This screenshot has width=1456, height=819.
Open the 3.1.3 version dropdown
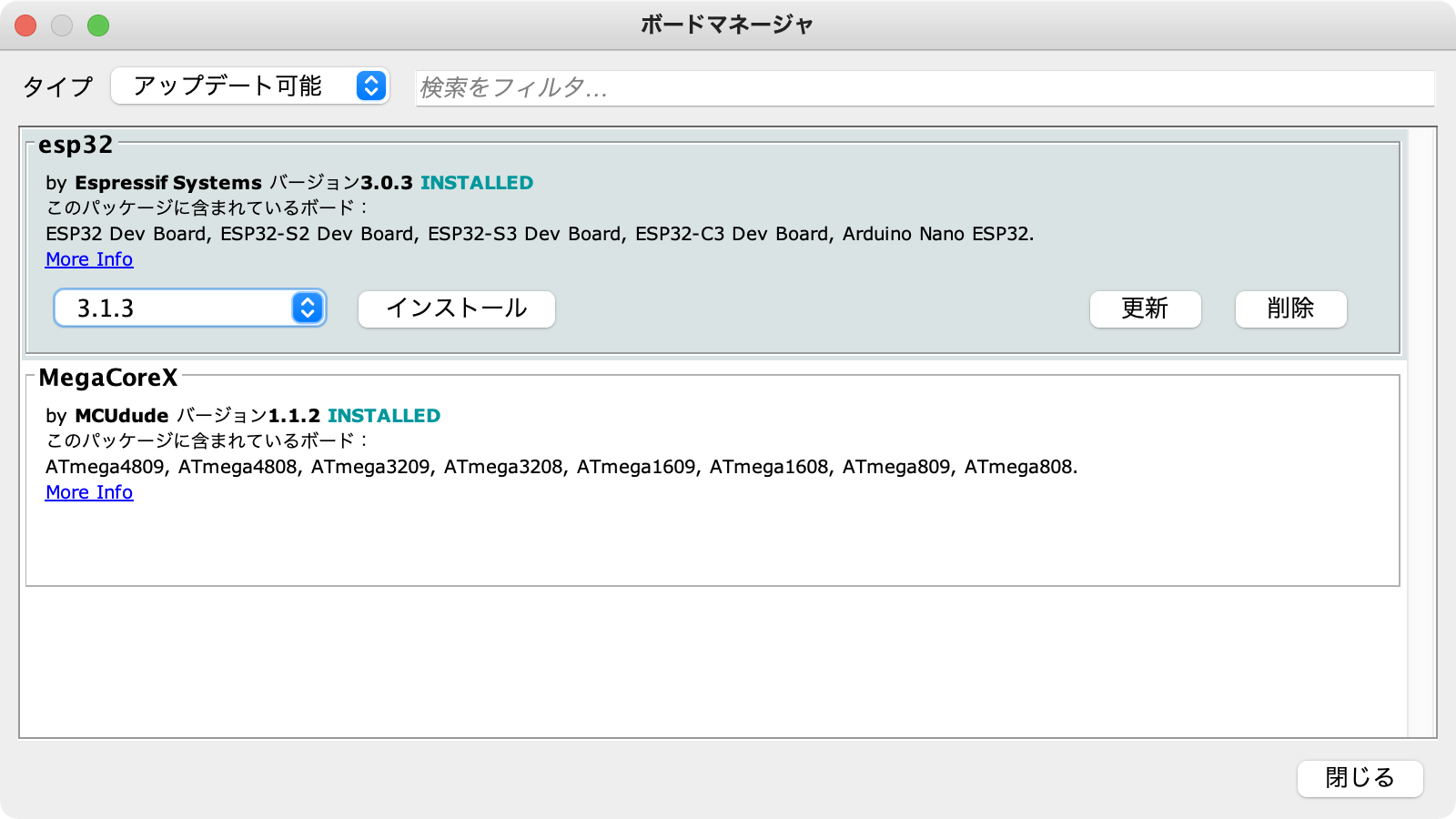click(x=189, y=308)
